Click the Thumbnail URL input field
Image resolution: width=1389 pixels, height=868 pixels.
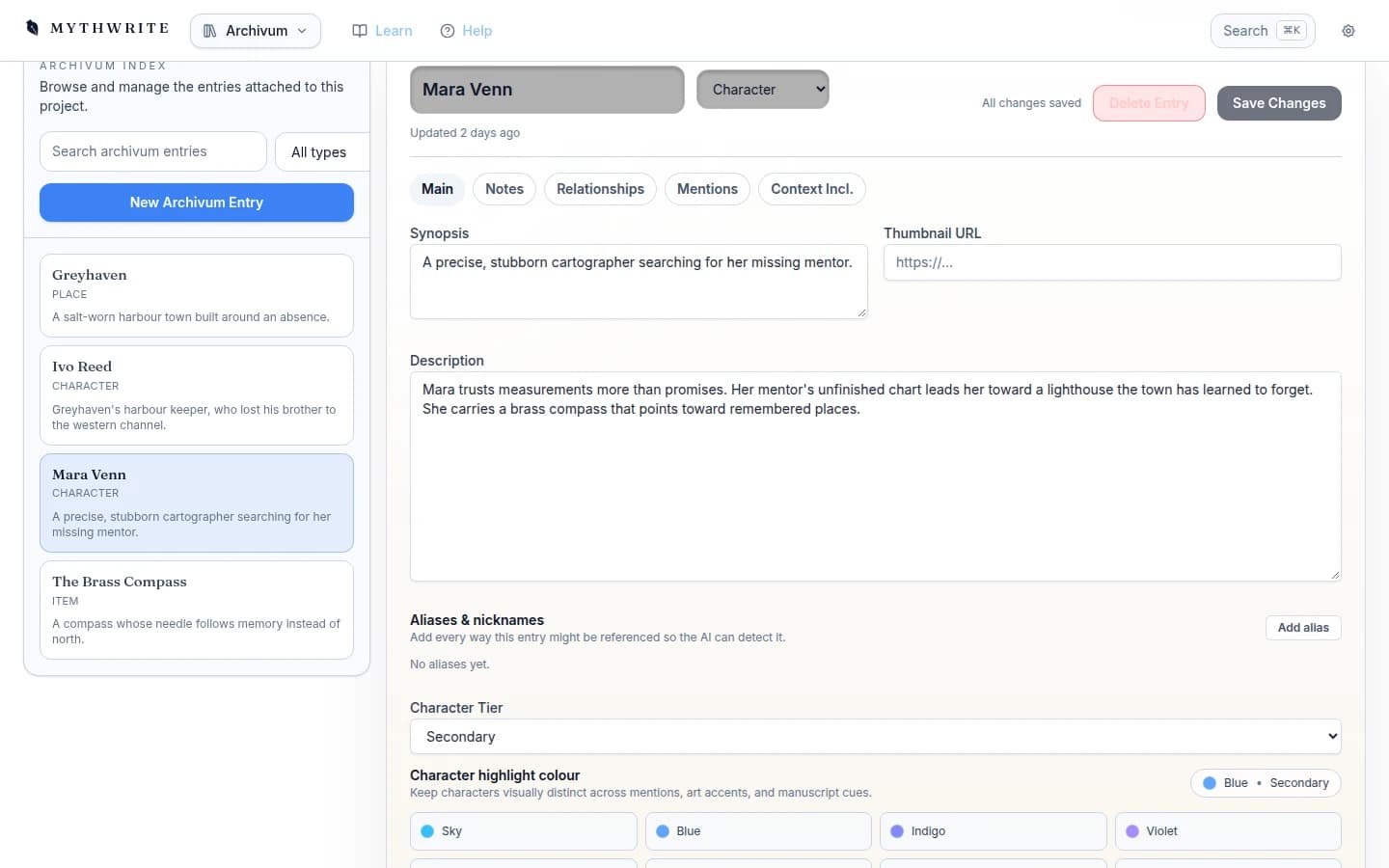coord(1112,262)
